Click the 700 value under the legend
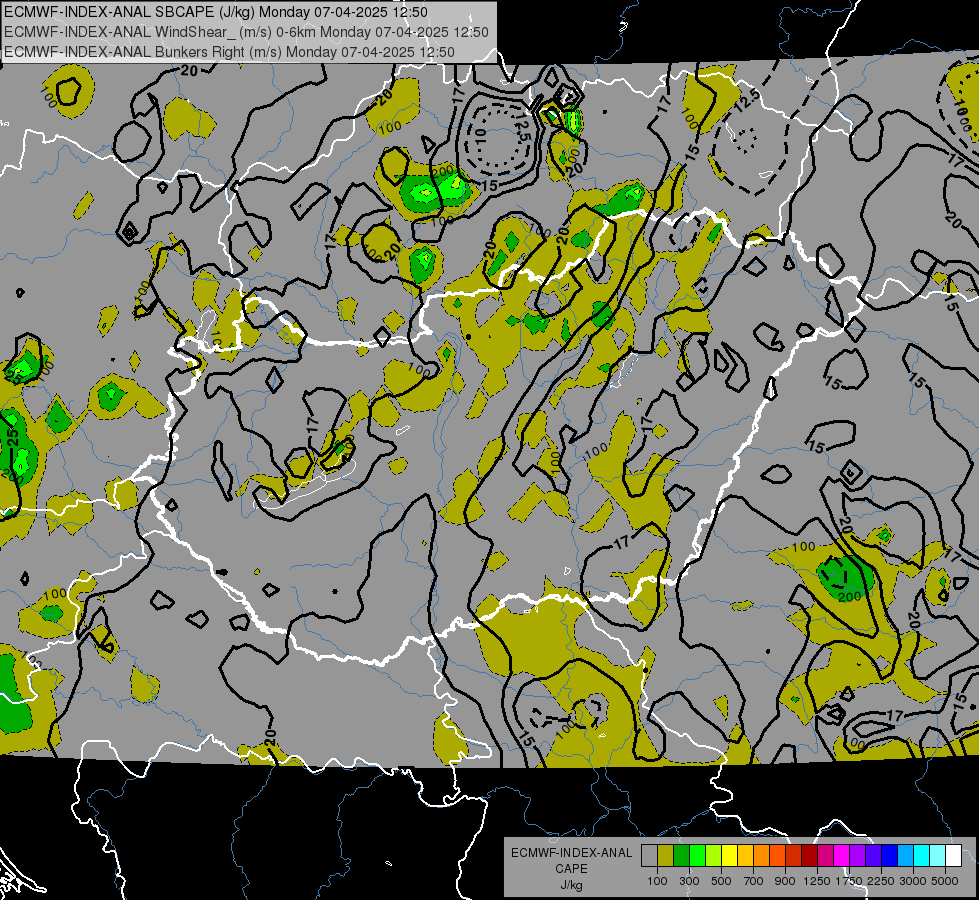Viewport: 979px width, 900px height. (754, 881)
